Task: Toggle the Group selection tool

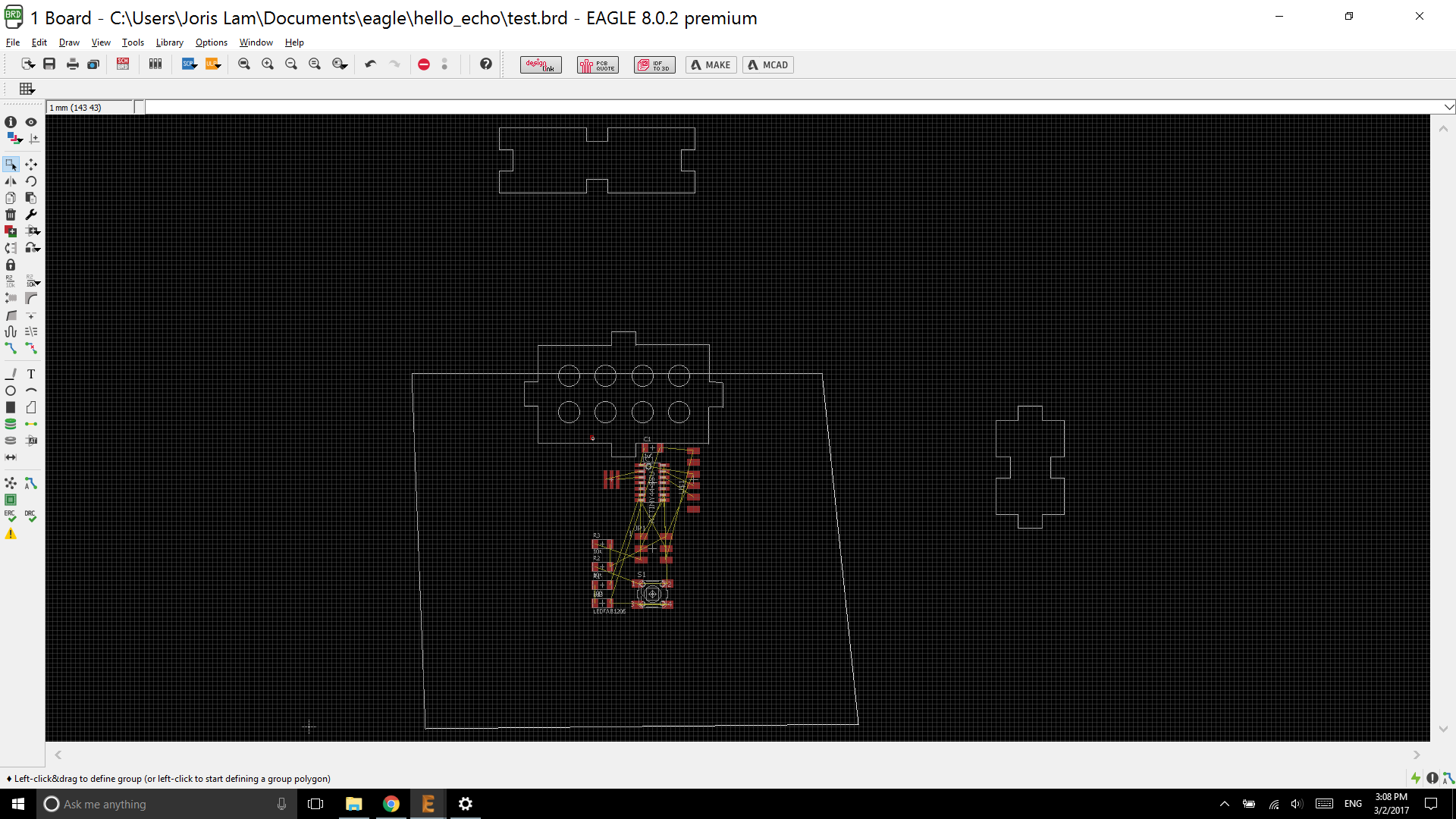Action: point(11,165)
